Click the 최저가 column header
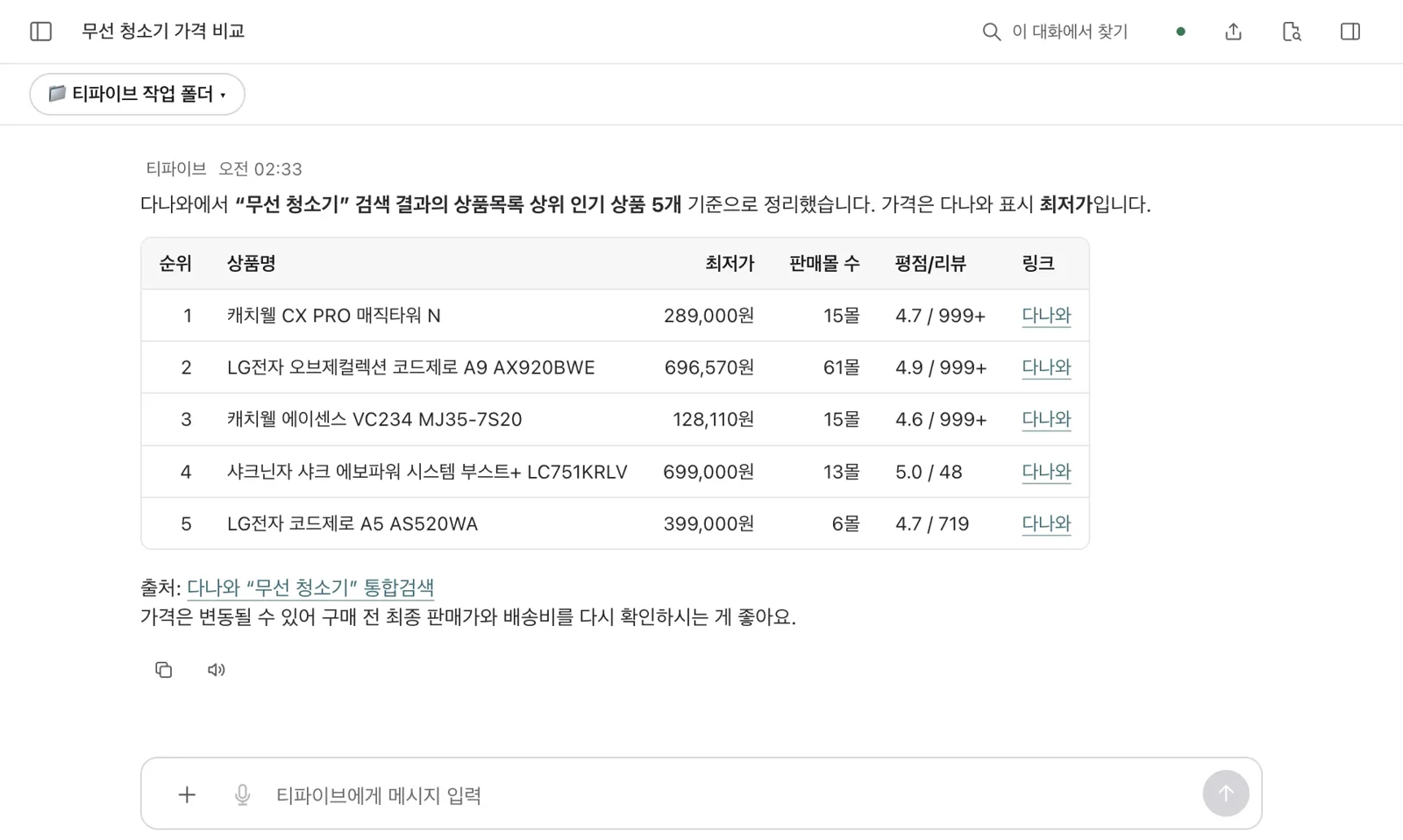 pyautogui.click(x=730, y=264)
